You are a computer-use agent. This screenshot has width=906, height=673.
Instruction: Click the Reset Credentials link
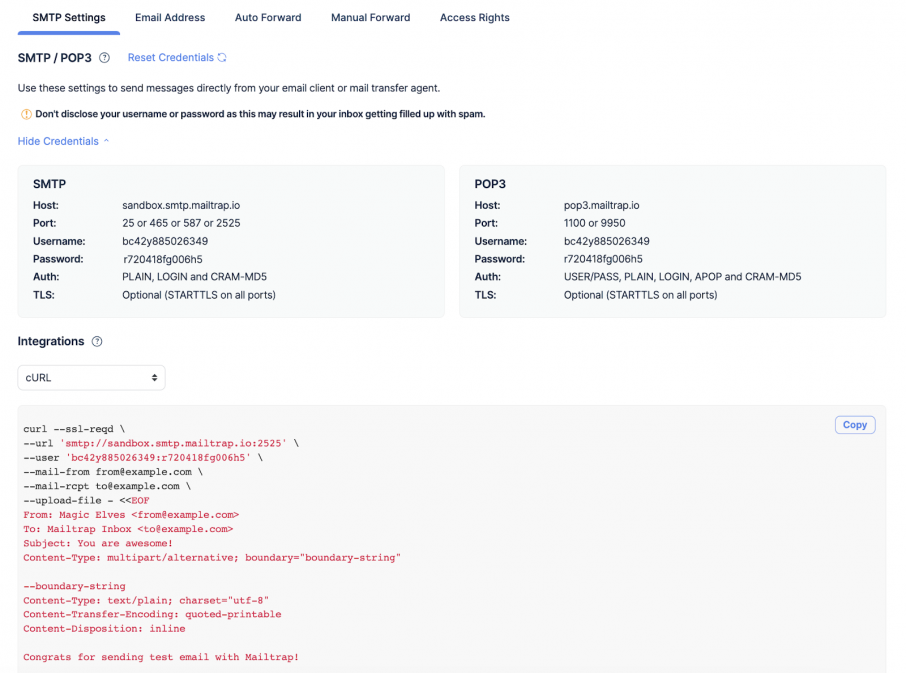tap(169, 57)
